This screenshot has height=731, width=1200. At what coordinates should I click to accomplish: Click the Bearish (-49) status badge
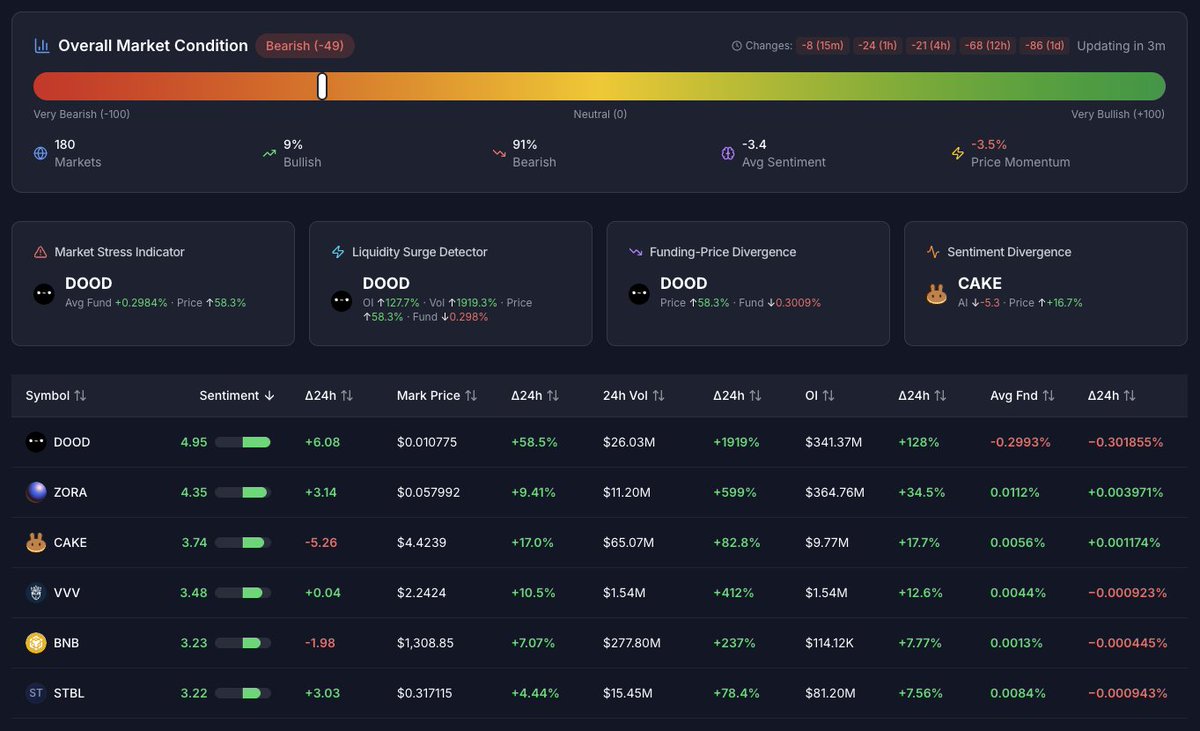point(305,46)
